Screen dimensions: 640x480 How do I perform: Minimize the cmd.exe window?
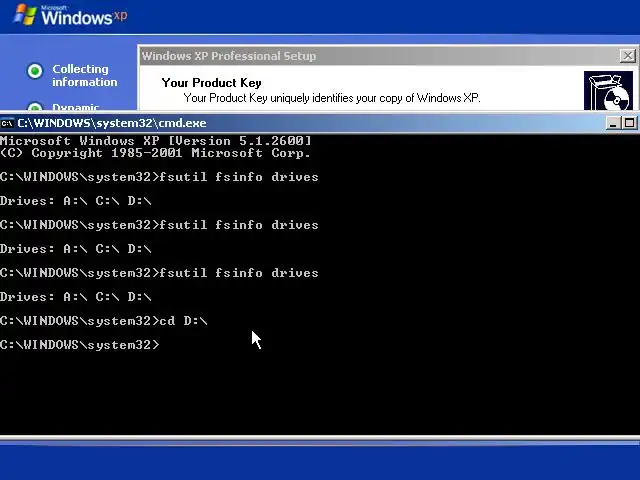[612, 123]
